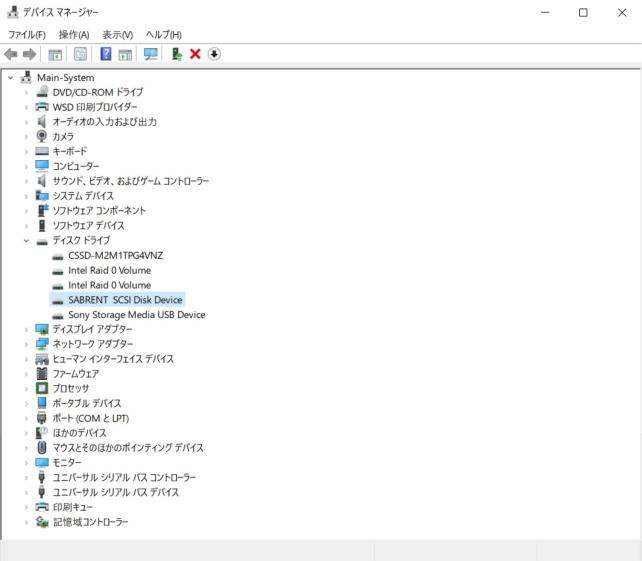This screenshot has width=642, height=561.
Task: Click the ファームウェア chip icon
Action: click(42, 373)
